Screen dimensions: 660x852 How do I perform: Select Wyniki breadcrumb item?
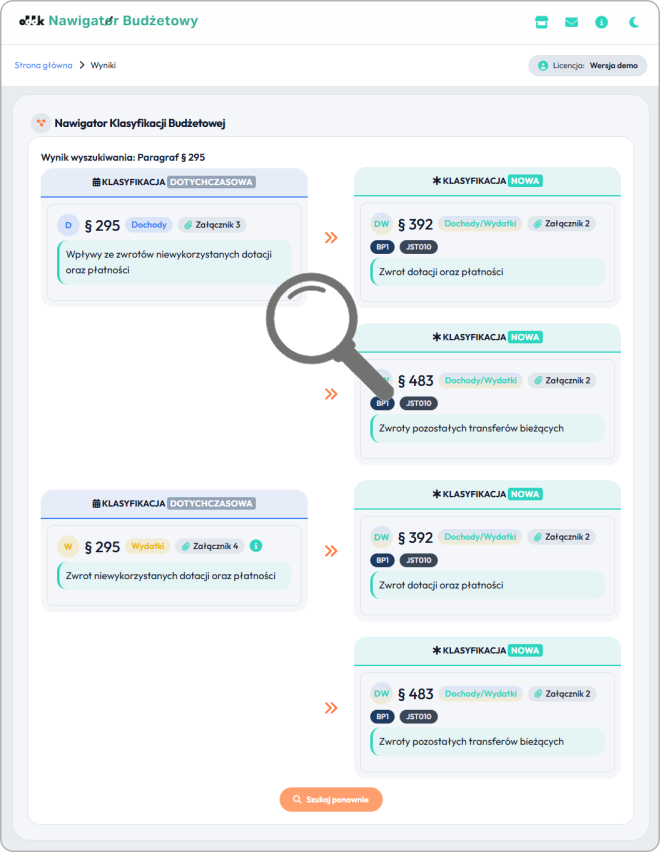(103, 65)
